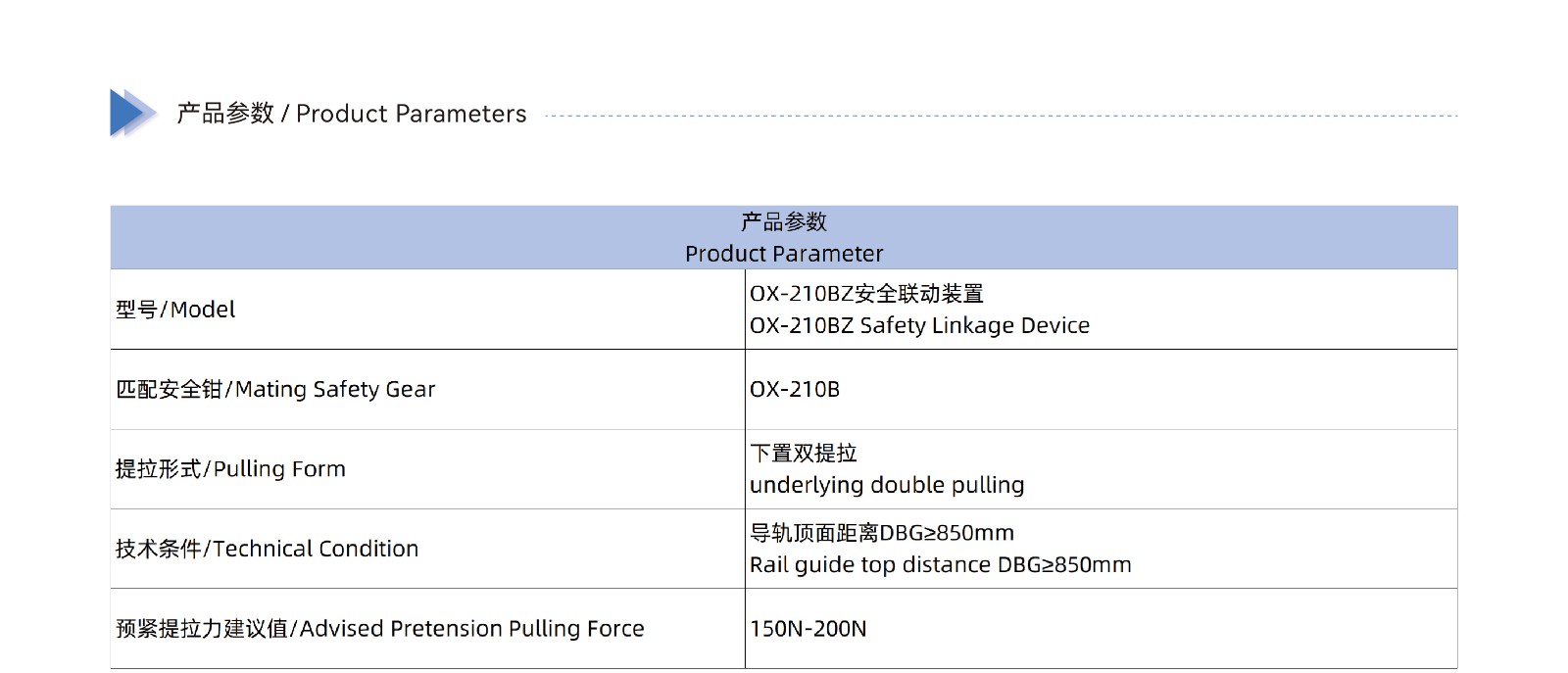Select the OX-210BZ安全联动装置 text
Image resolution: width=1568 pixels, height=673 pixels.
pyautogui.click(x=866, y=294)
